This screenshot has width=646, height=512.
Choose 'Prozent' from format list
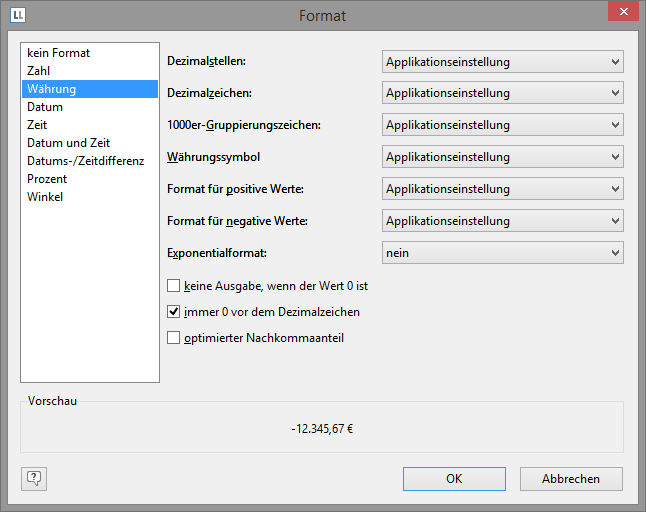click(47, 179)
